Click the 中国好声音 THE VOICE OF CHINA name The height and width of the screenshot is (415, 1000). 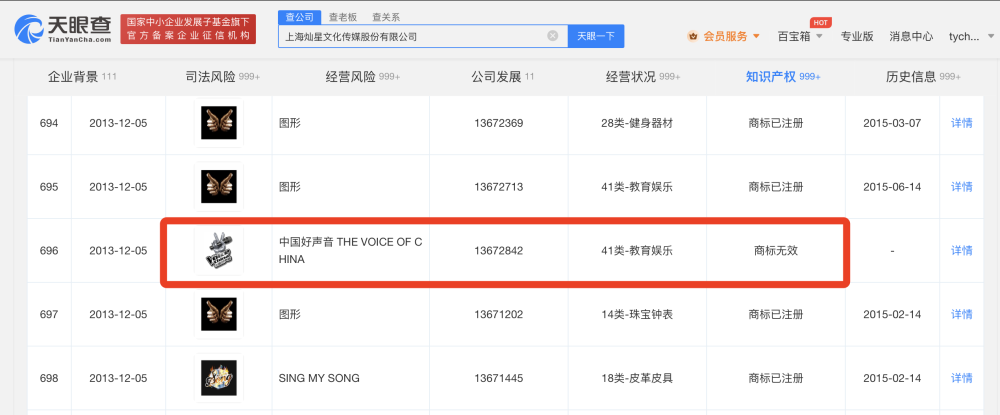350,251
